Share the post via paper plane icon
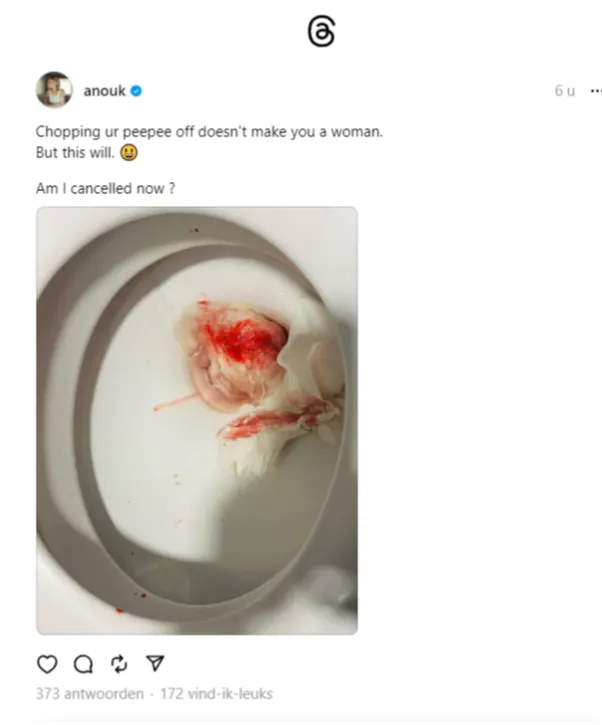 point(155,664)
